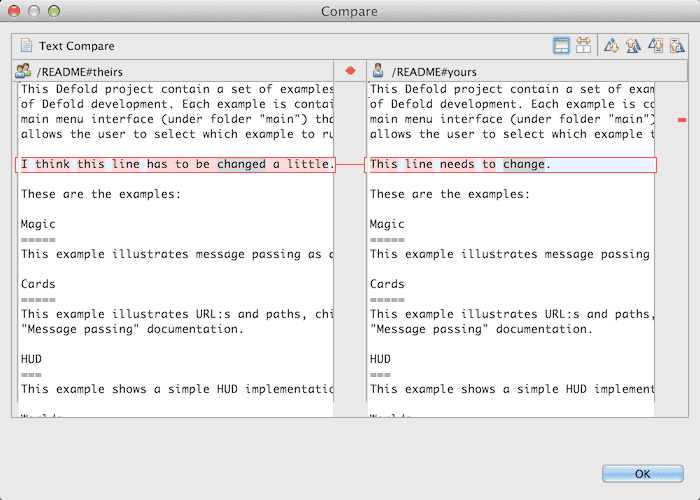Screen dimensions: 700x500
Task: Click the "HUD" heading in yours pane
Action: coord(380,359)
